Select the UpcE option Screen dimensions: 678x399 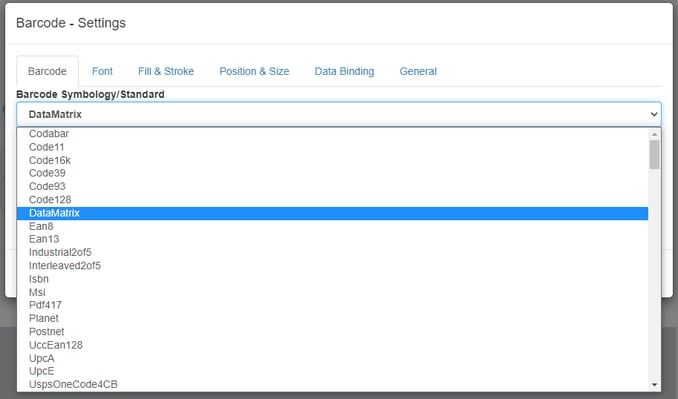332,371
